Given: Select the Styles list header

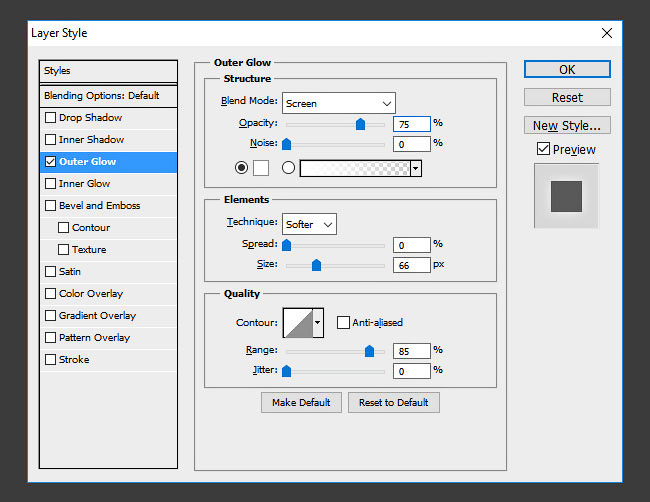Looking at the screenshot, I should pos(108,71).
